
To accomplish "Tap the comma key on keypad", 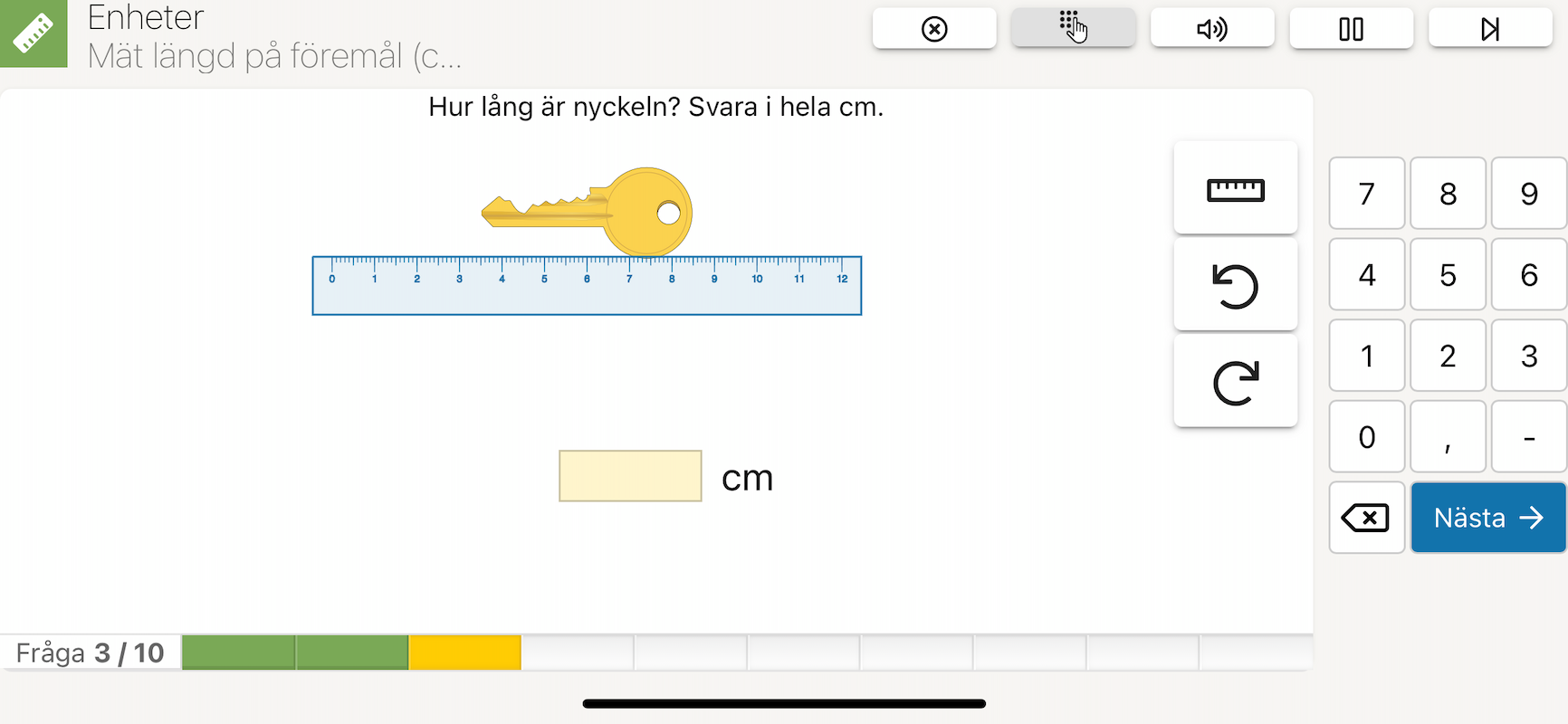I will click(x=1448, y=437).
